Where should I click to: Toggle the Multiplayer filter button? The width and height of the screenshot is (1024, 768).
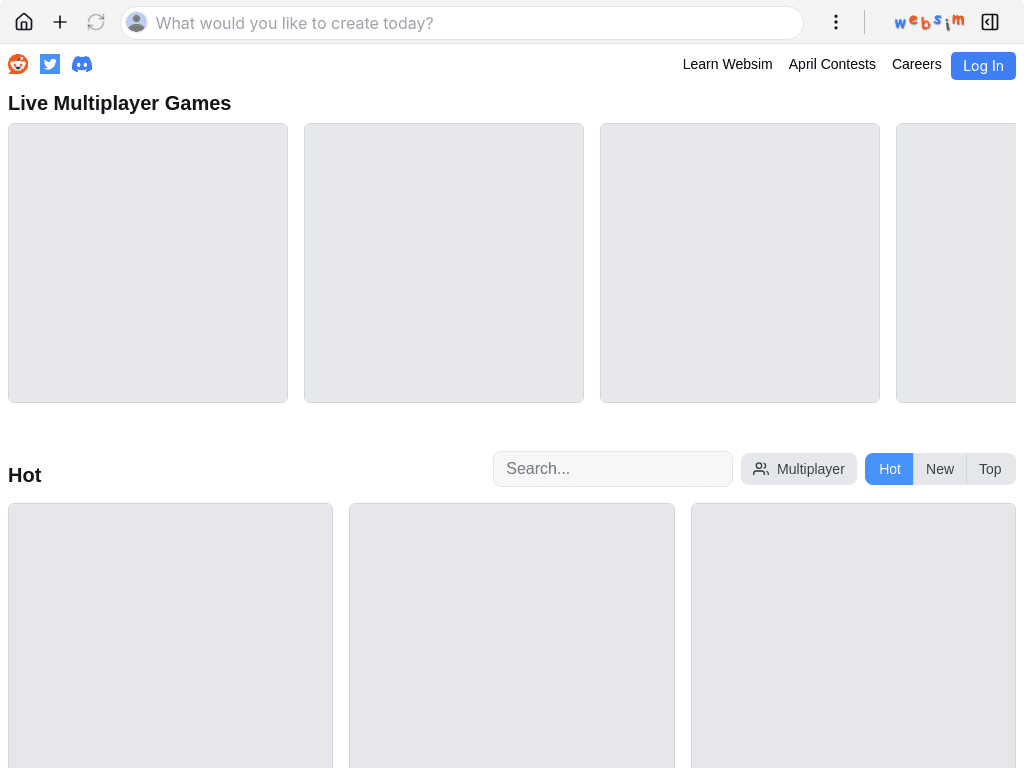[x=799, y=469]
